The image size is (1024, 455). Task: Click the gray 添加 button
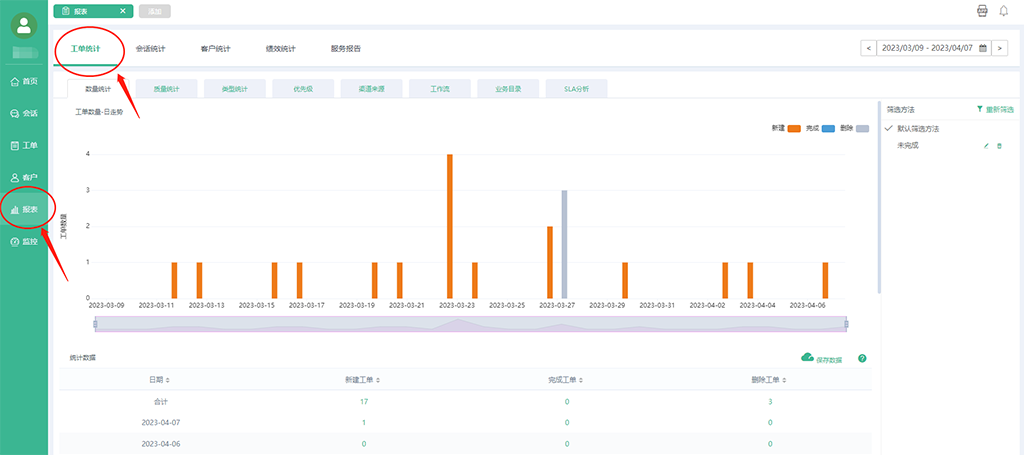155,11
